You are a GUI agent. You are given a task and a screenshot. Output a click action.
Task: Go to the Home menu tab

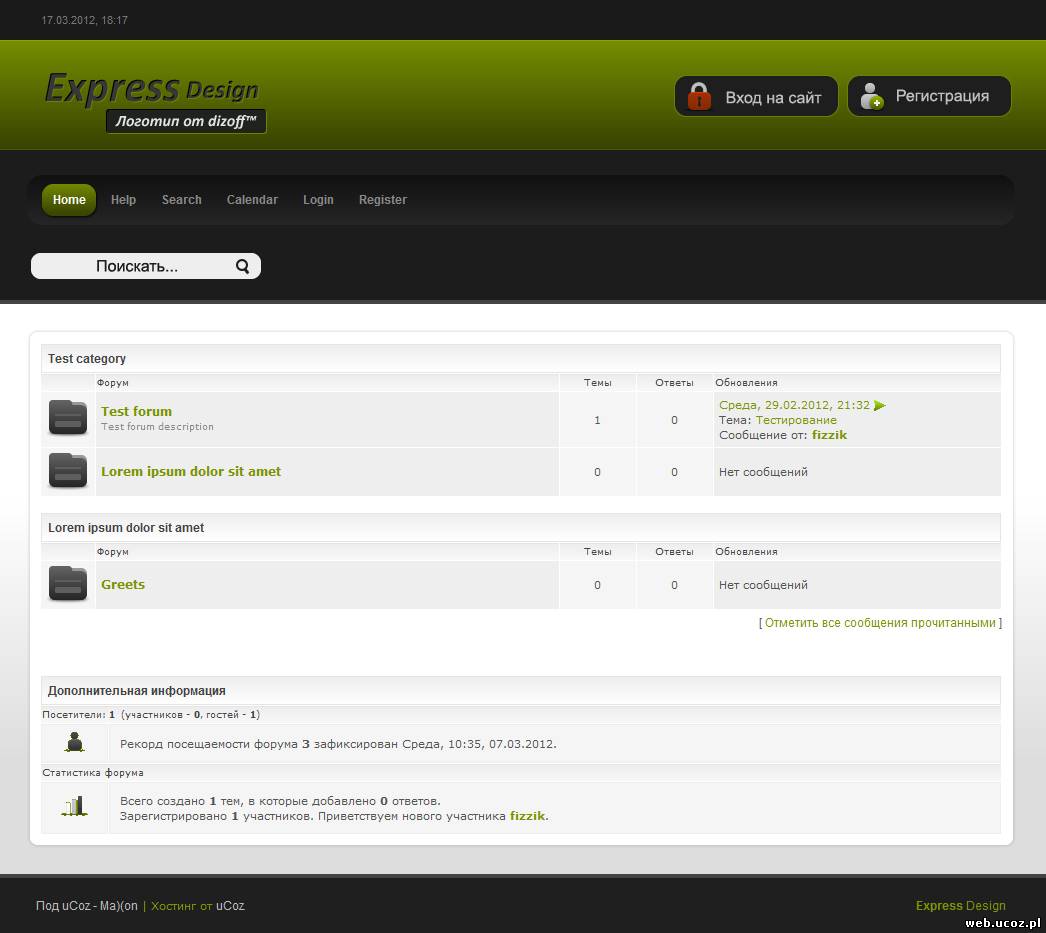[69, 200]
